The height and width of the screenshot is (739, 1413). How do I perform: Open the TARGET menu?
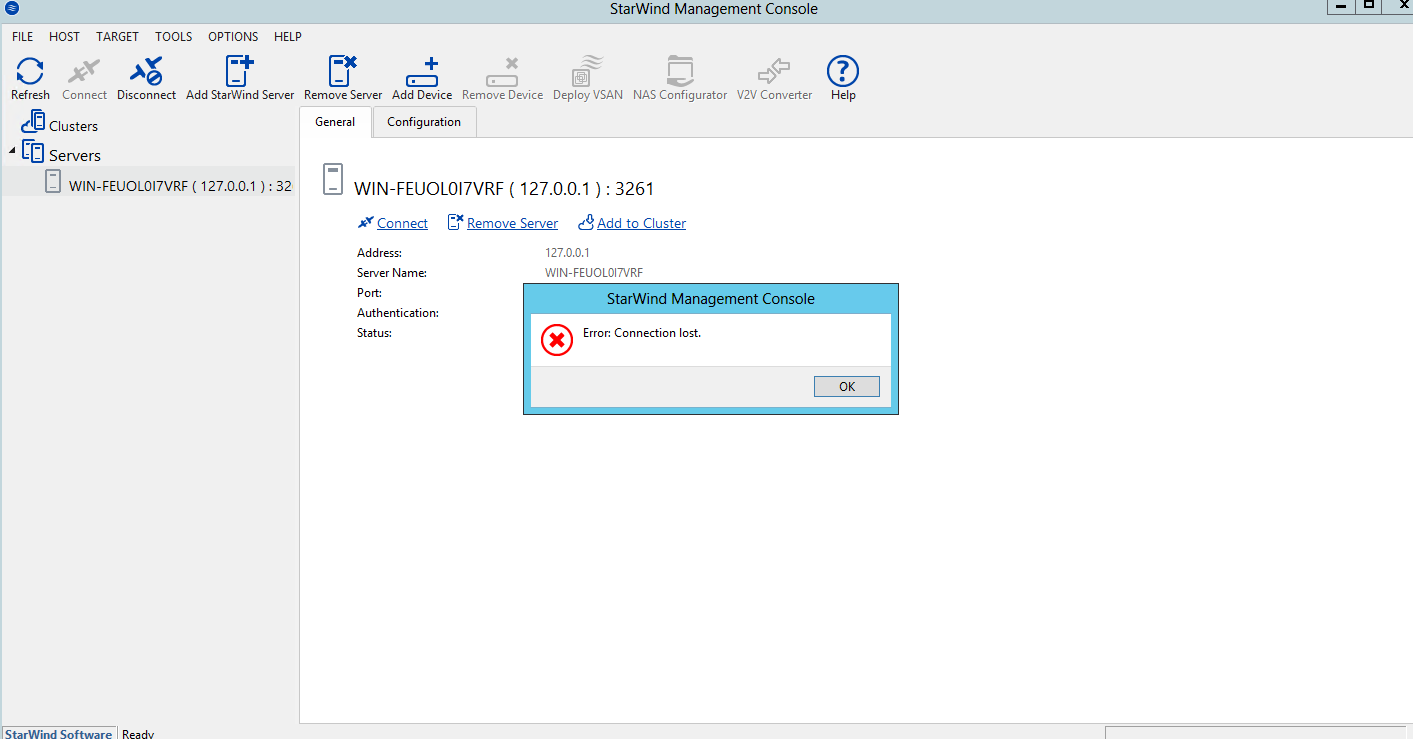(117, 37)
